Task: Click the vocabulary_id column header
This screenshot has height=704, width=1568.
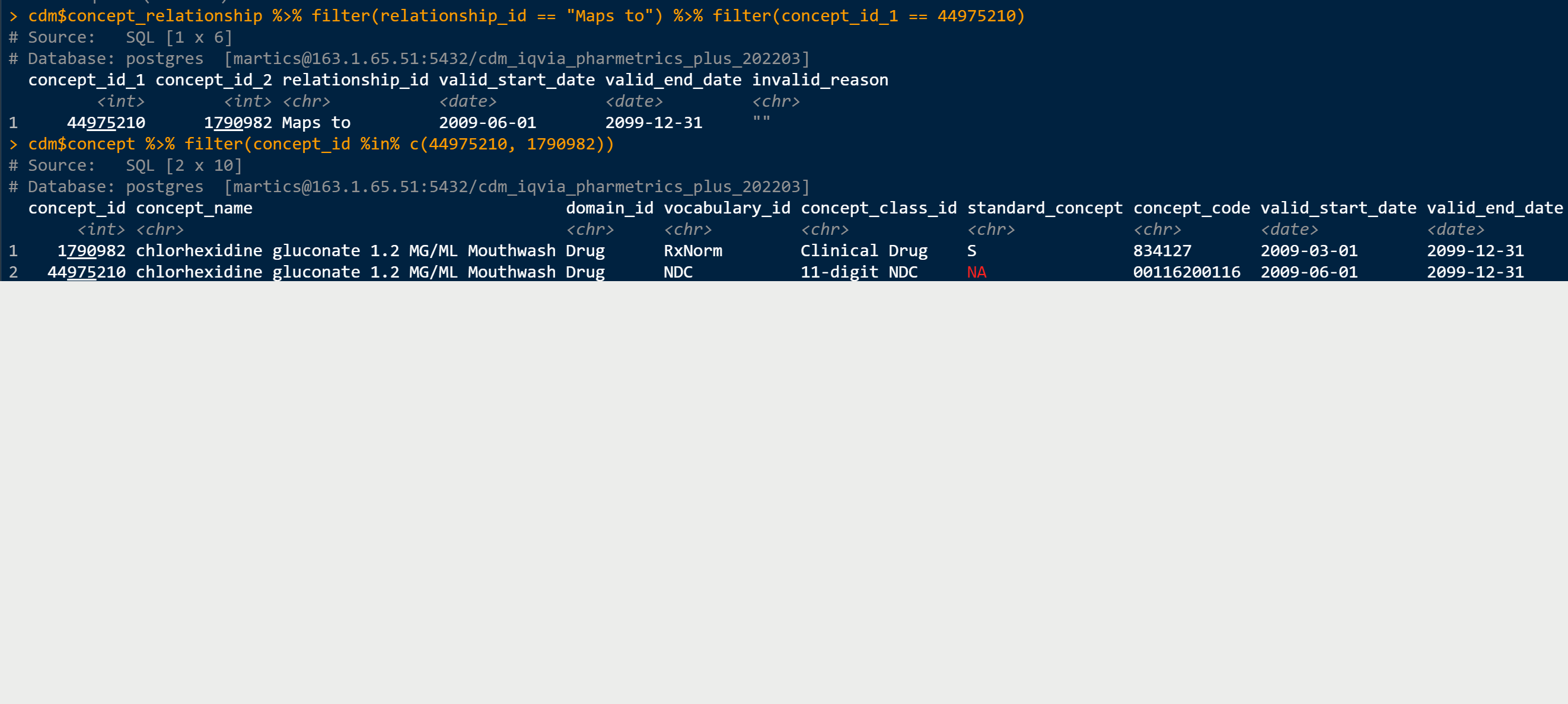Action: [x=727, y=208]
